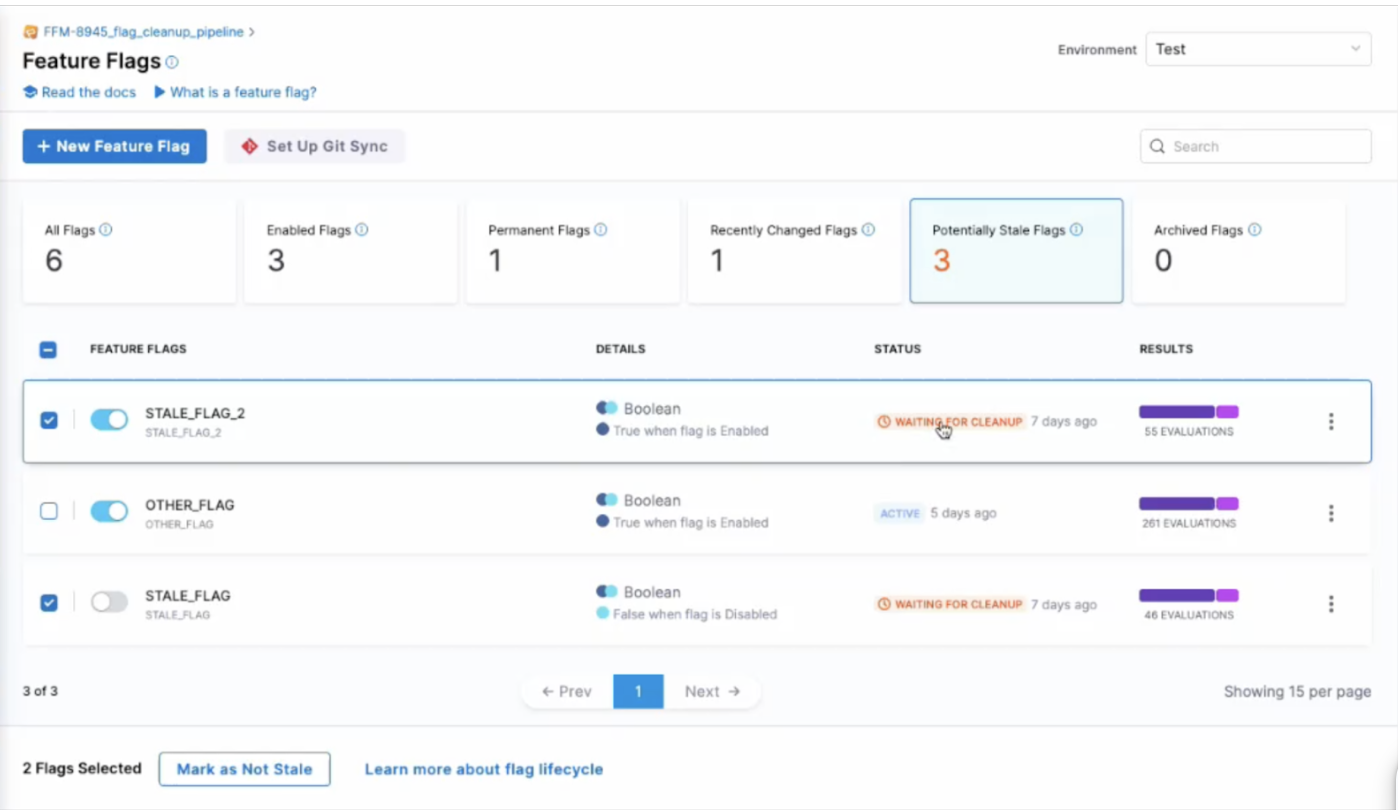This screenshot has height=810, width=1398.
Task: Disable the STALE_FLAG_2 toggle switch
Action: [110, 421]
